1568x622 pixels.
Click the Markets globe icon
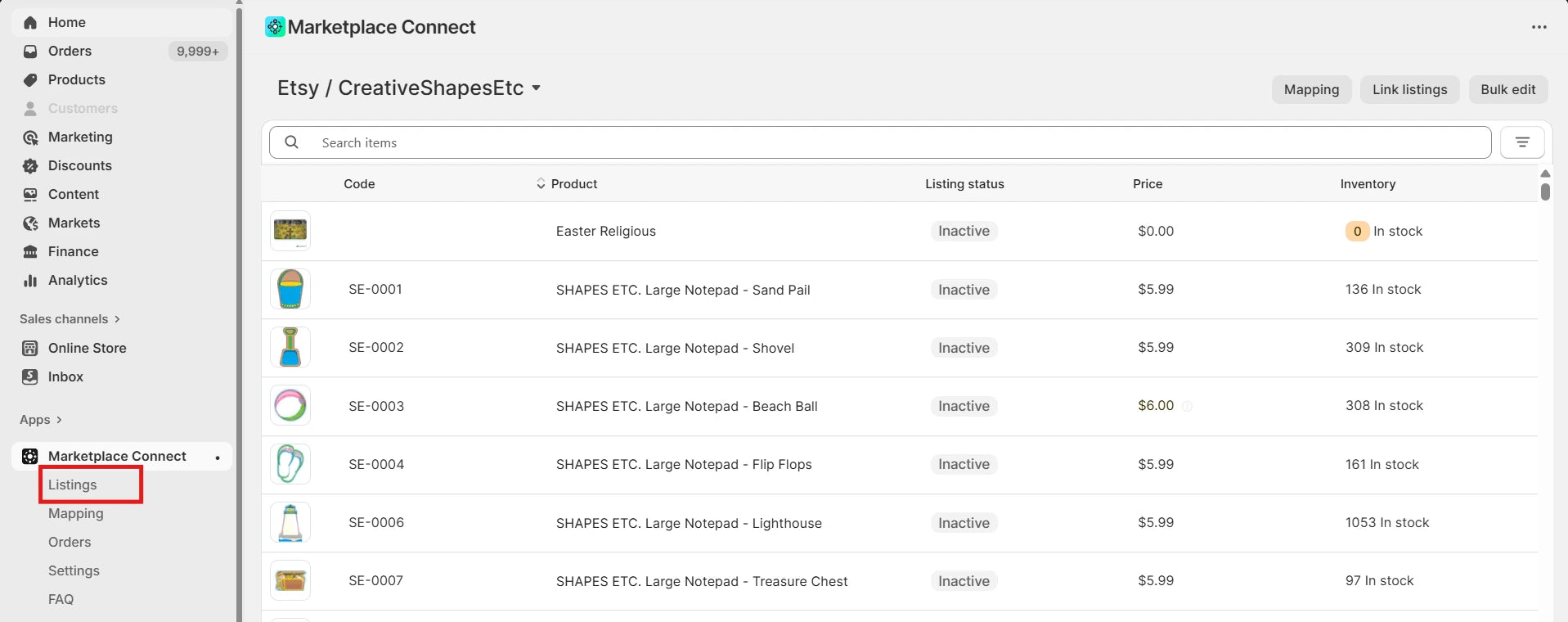[x=30, y=223]
